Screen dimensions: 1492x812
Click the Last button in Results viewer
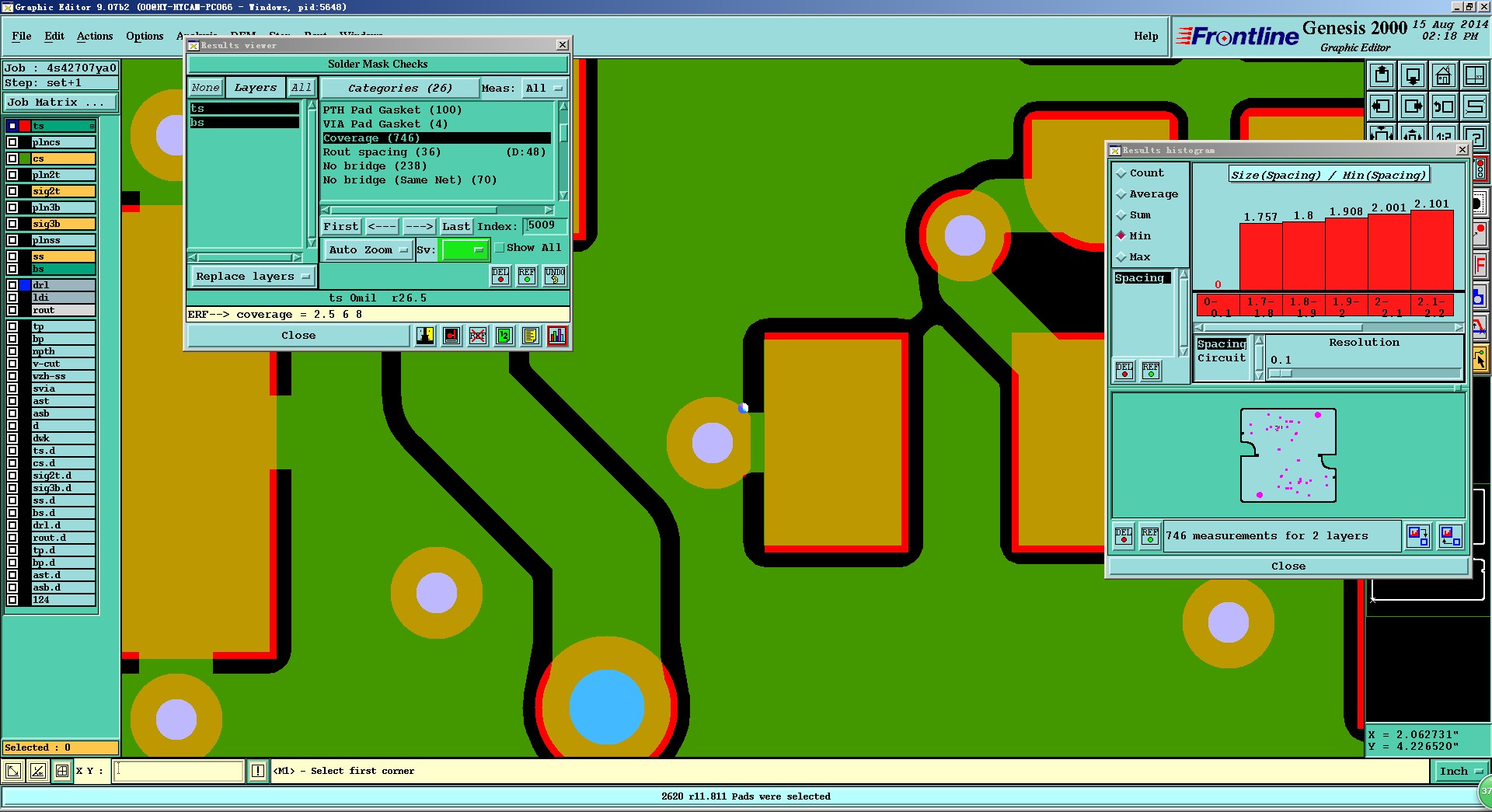[456, 226]
